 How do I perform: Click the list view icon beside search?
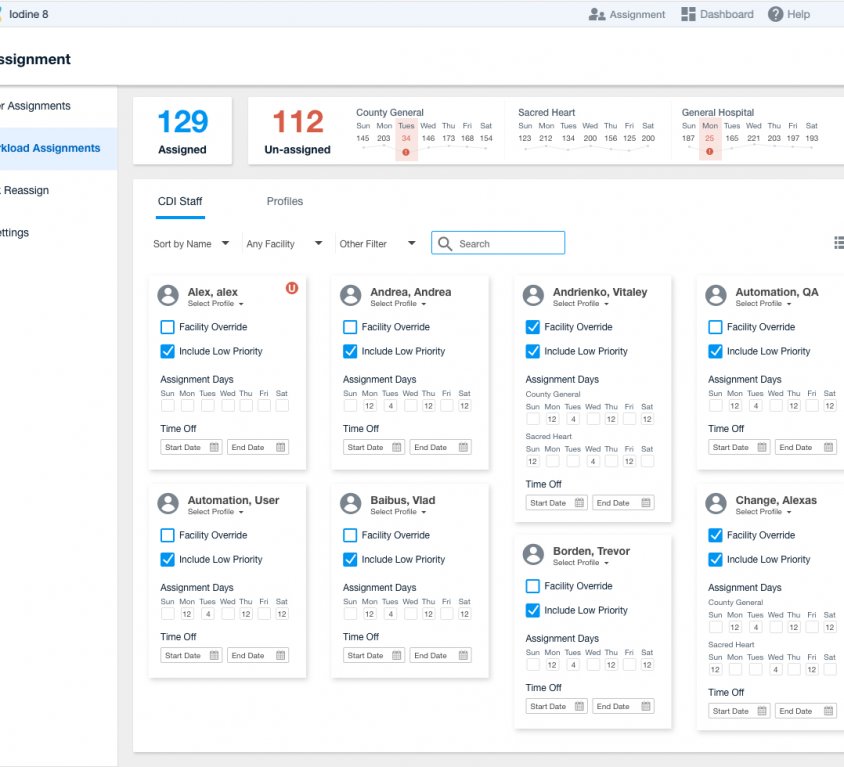(838, 243)
